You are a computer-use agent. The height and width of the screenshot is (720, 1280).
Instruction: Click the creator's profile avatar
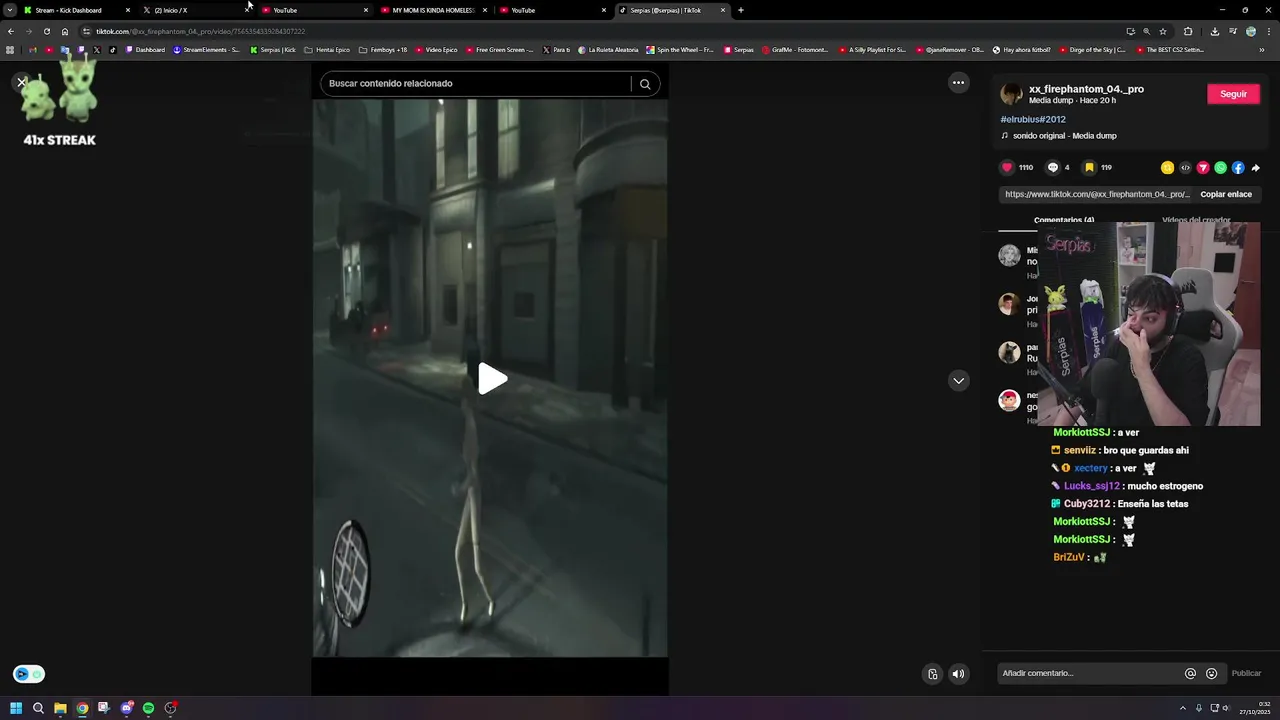click(x=1011, y=94)
